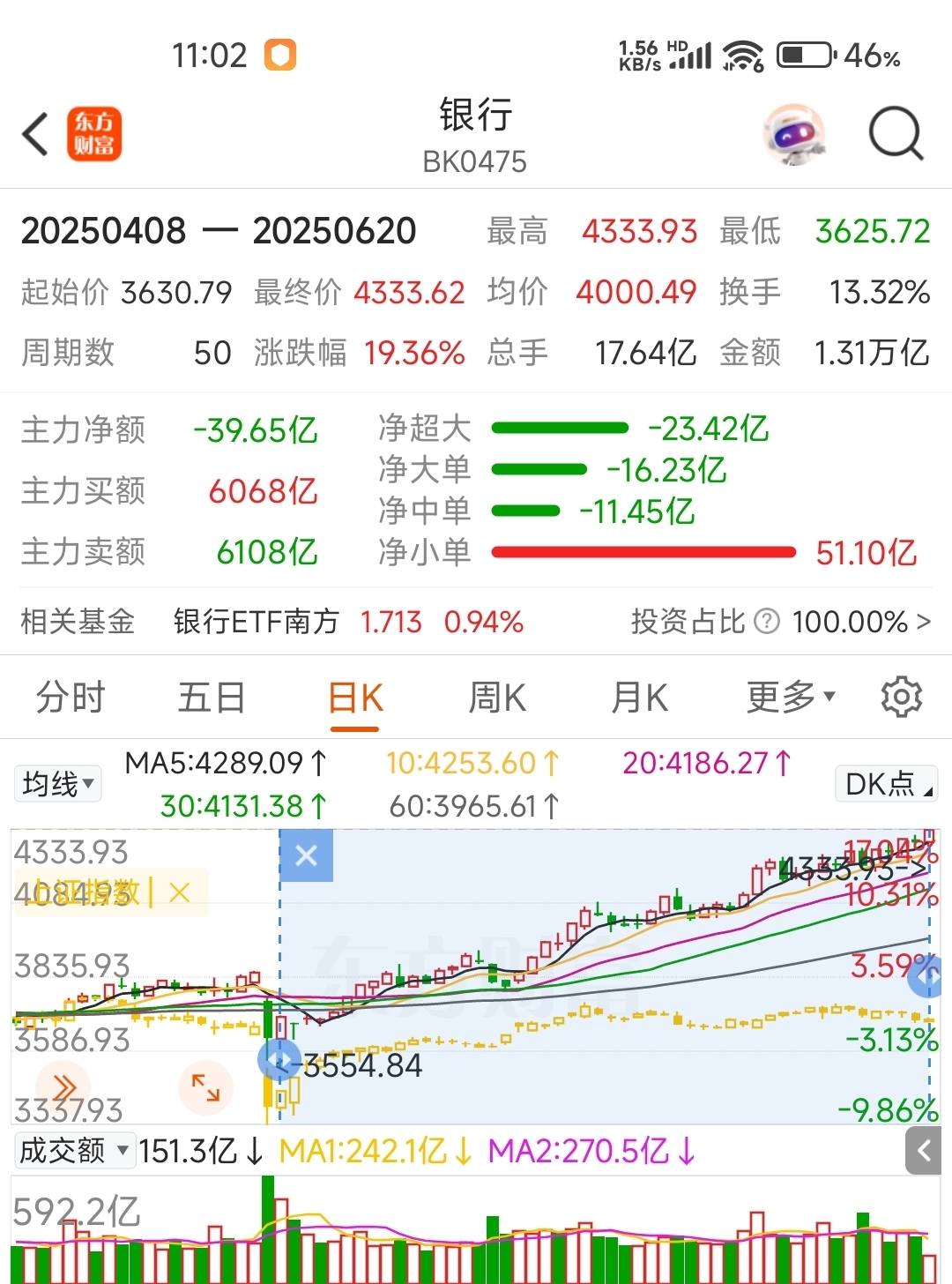952x1284 pixels.
Task: Dismiss the overlay index label
Action: pos(179,892)
